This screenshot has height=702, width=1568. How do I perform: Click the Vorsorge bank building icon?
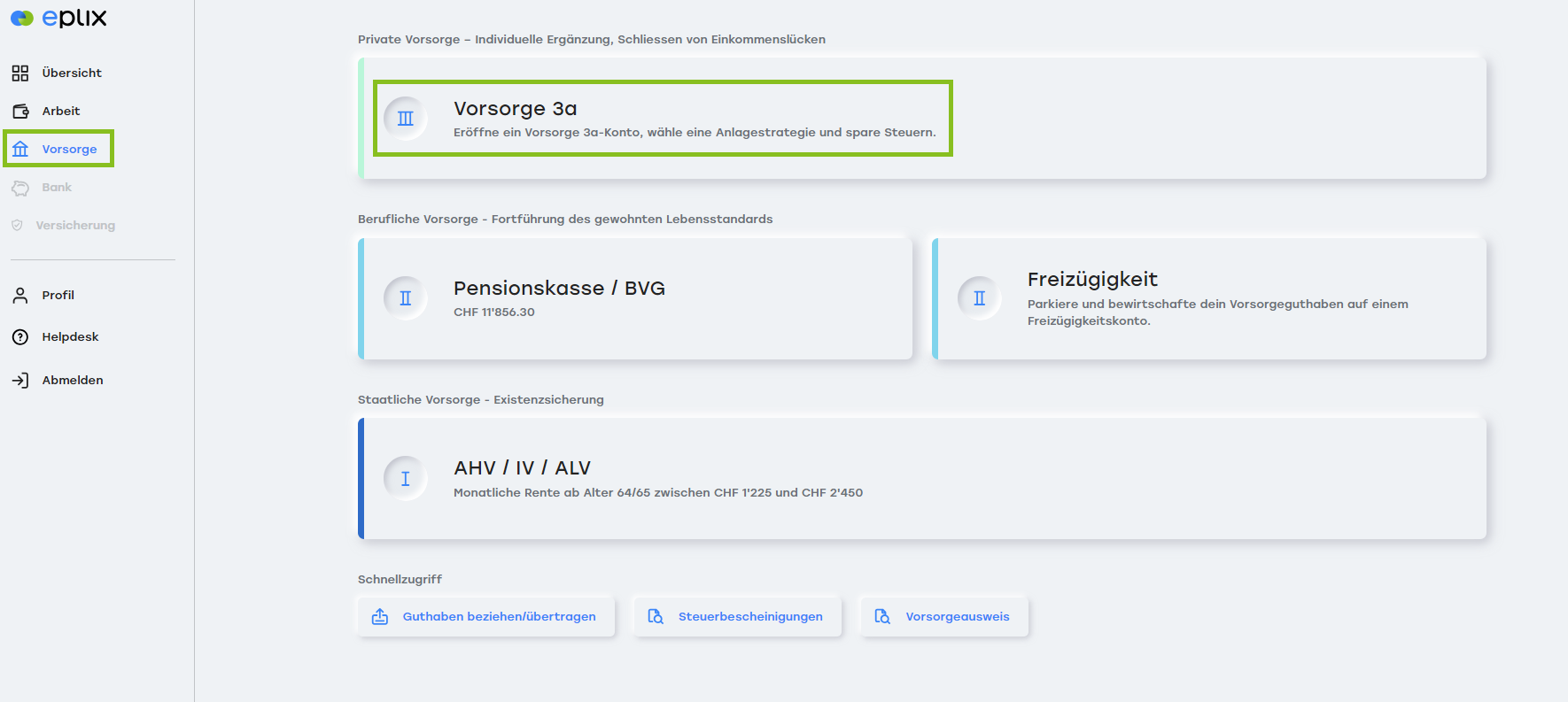point(20,149)
